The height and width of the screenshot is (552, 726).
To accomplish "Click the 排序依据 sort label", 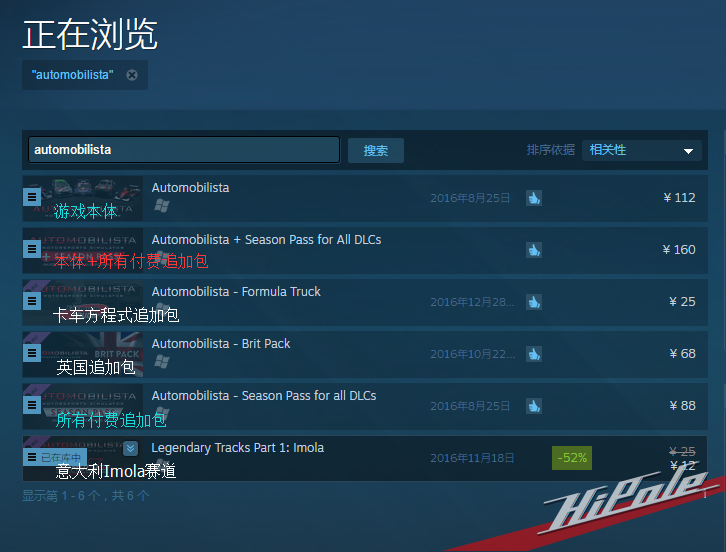I will [x=551, y=150].
